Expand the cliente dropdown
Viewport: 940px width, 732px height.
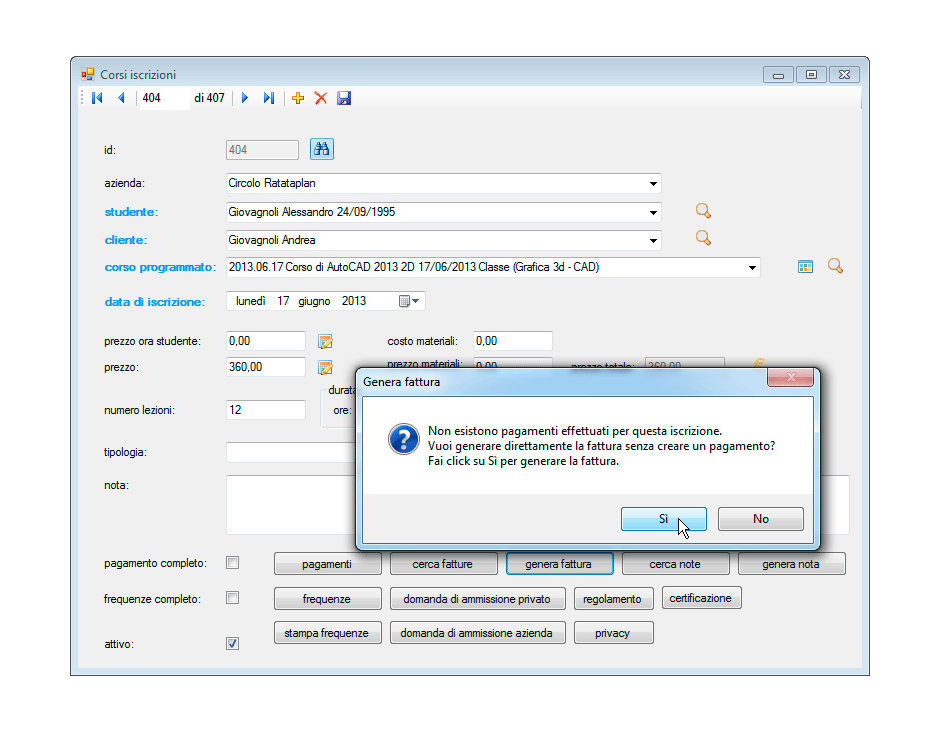click(x=653, y=240)
